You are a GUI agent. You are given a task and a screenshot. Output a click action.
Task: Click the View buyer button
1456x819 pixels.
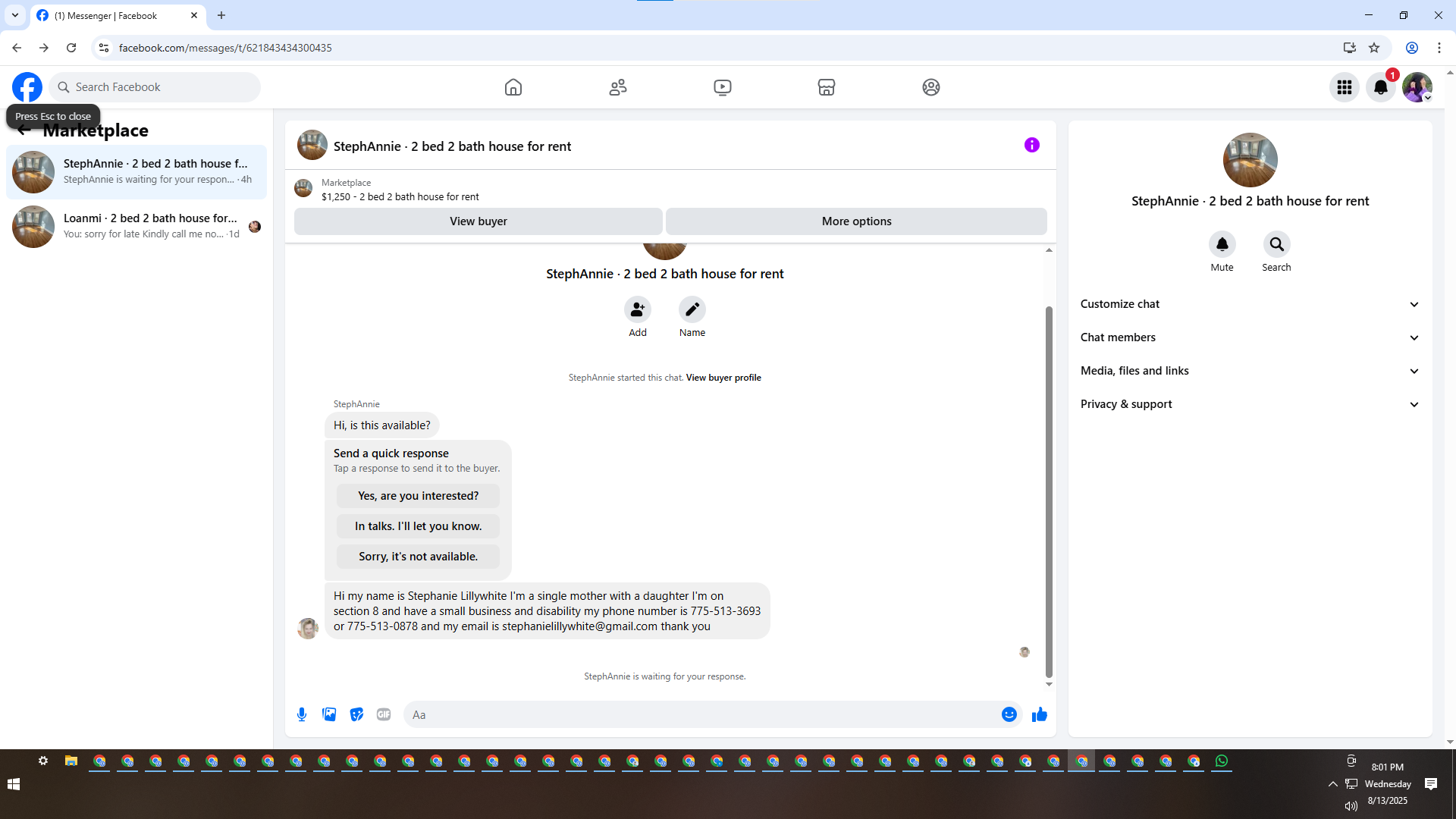[478, 221]
